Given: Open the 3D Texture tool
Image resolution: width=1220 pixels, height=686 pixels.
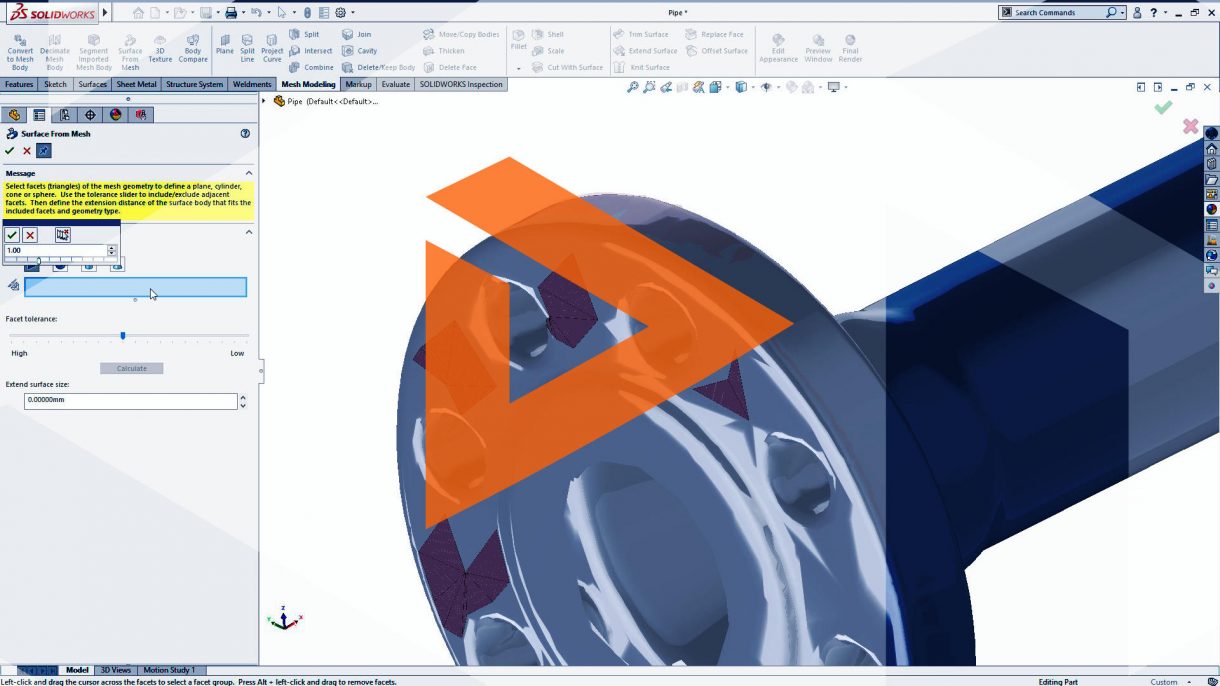Looking at the screenshot, I should pyautogui.click(x=160, y=47).
